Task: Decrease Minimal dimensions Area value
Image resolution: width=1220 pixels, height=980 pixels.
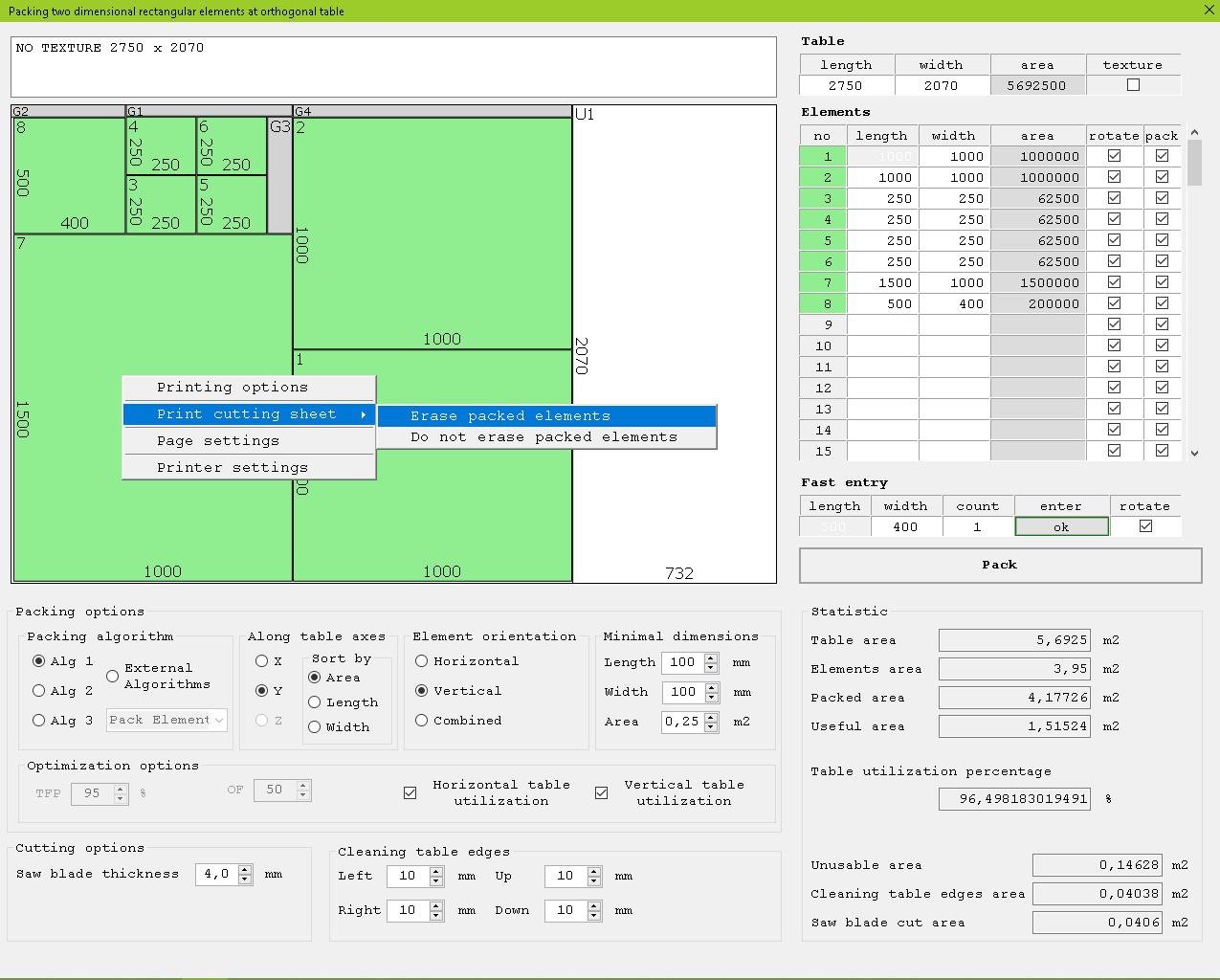Action: [710, 726]
